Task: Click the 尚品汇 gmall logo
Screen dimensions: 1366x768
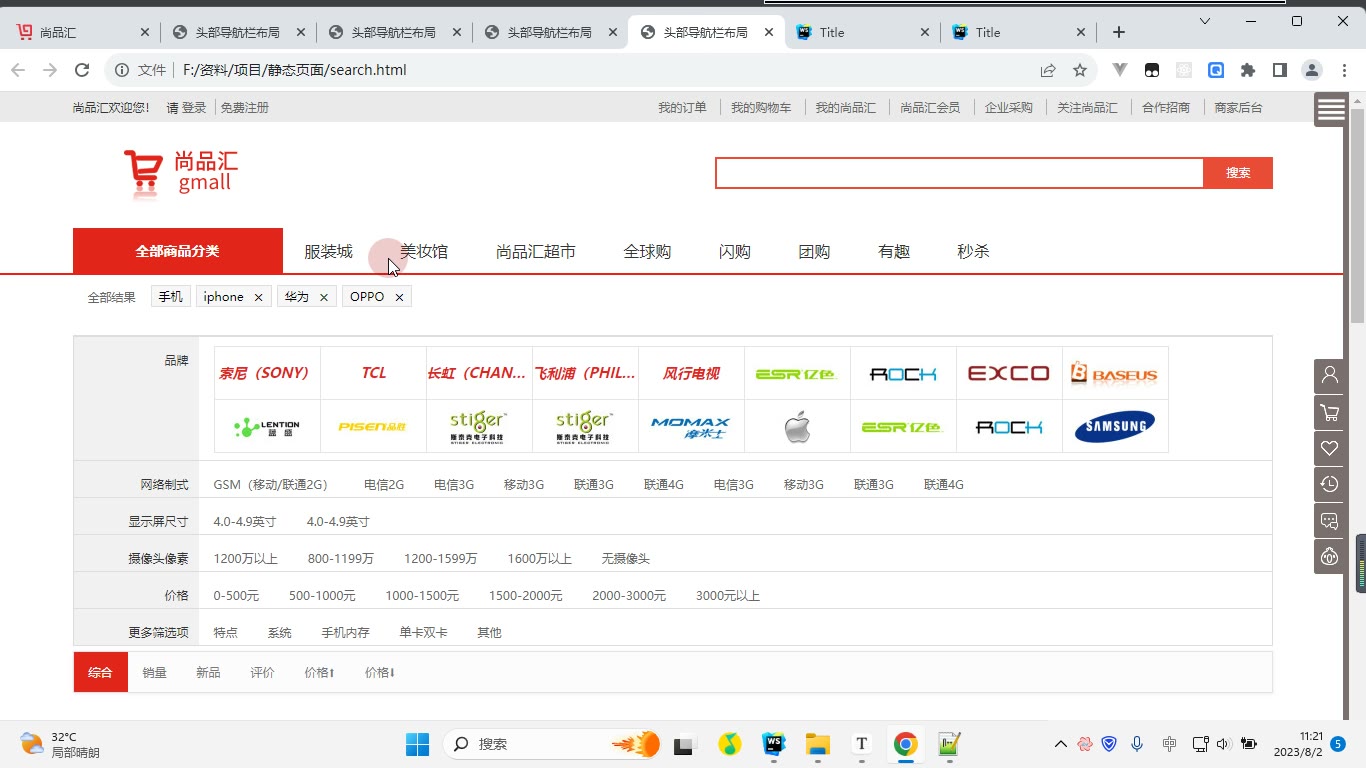Action: coord(181,173)
